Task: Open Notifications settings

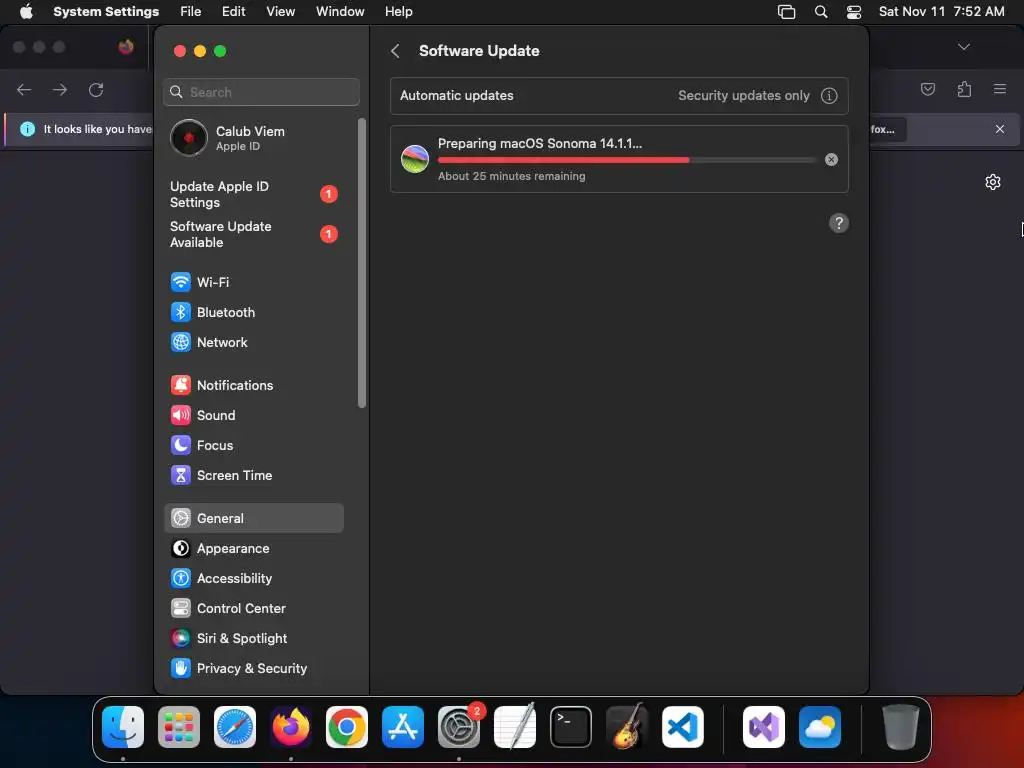Action: (253, 385)
